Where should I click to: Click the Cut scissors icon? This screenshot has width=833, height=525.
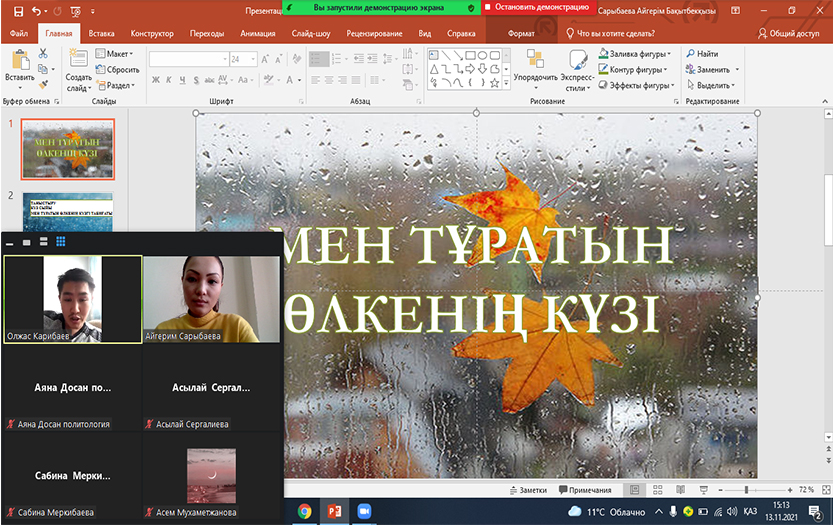point(44,54)
